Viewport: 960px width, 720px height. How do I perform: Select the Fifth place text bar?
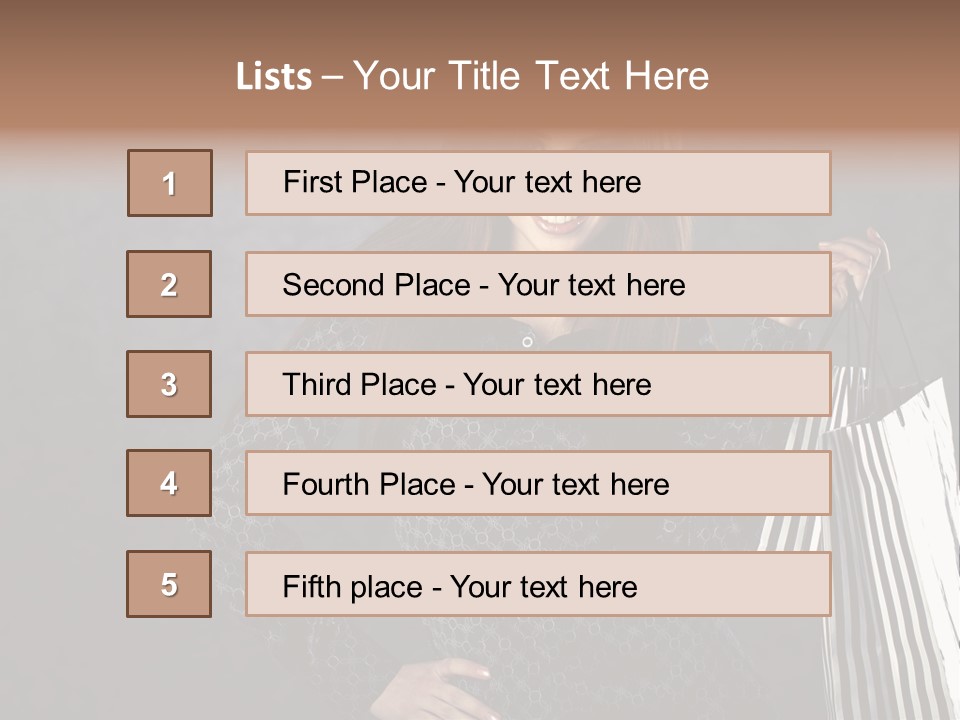pyautogui.click(x=538, y=584)
